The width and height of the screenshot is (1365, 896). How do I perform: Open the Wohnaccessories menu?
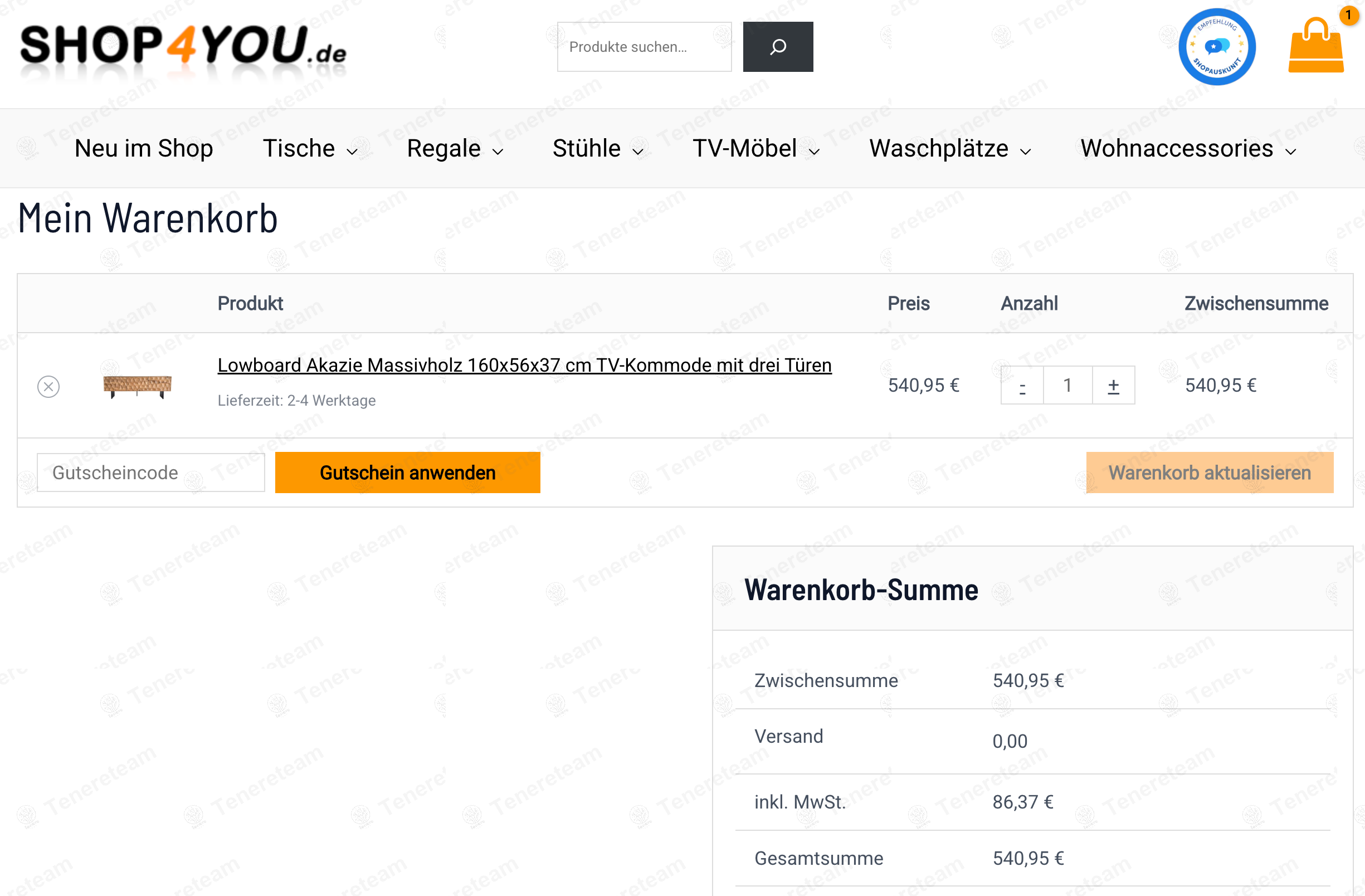coord(1176,149)
